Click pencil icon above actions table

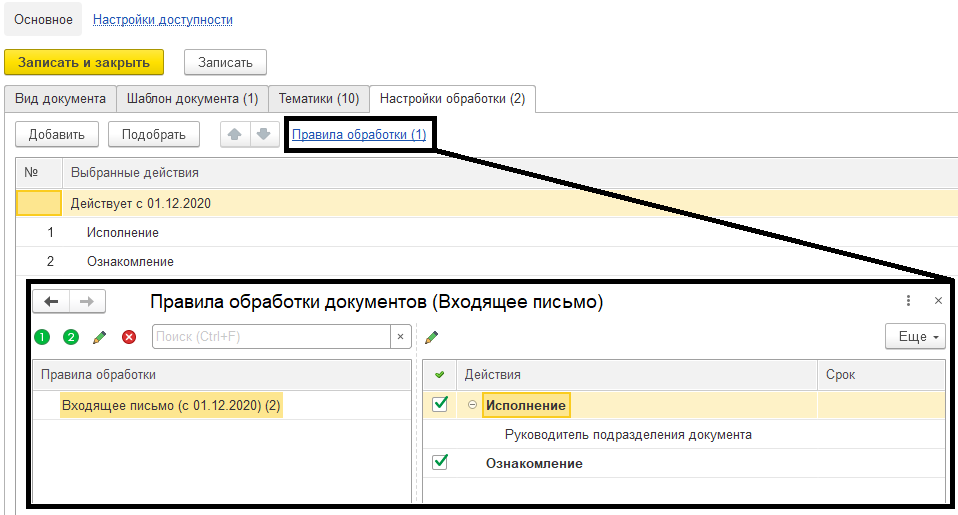click(431, 337)
